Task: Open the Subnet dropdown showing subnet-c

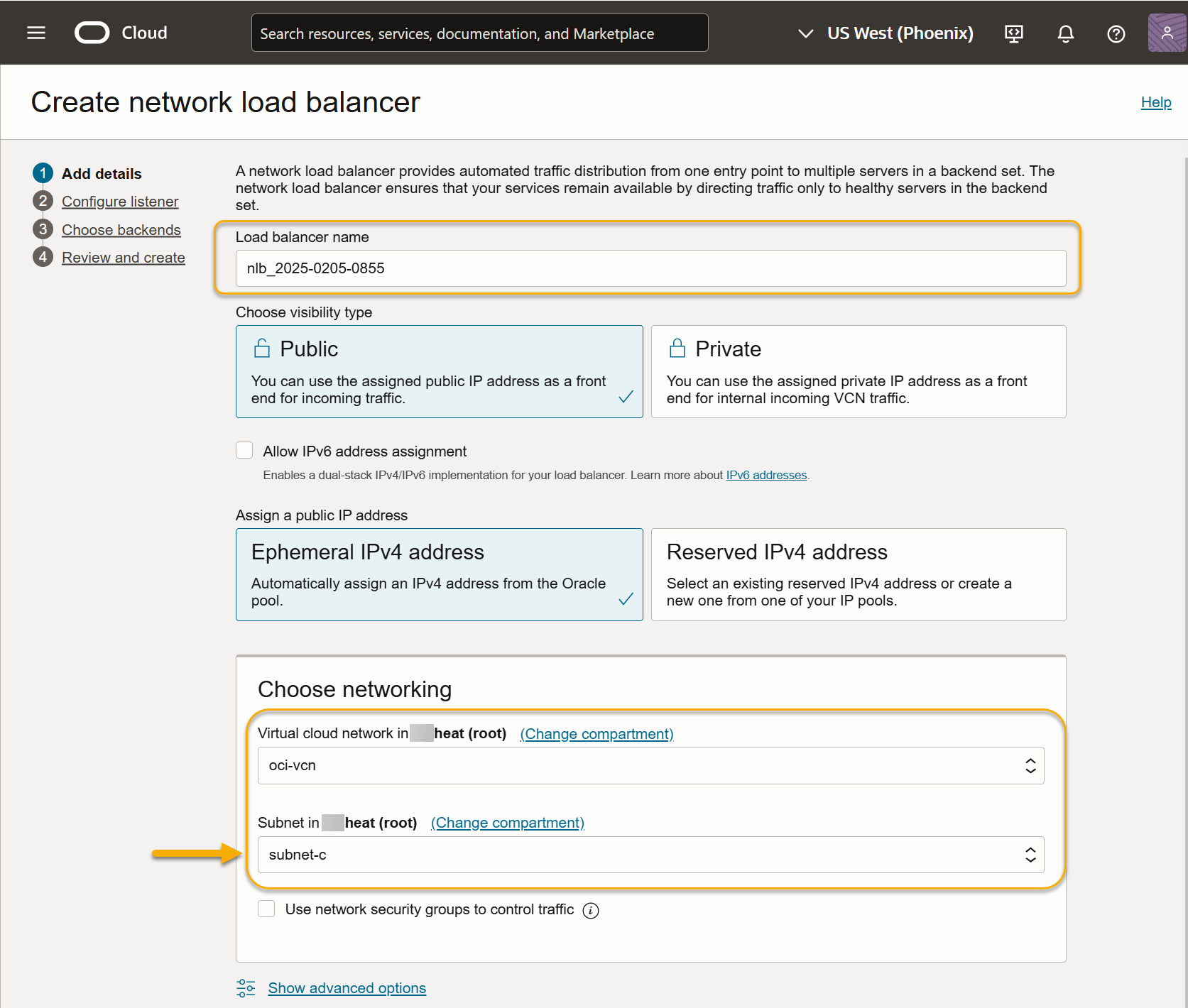Action: point(650,855)
